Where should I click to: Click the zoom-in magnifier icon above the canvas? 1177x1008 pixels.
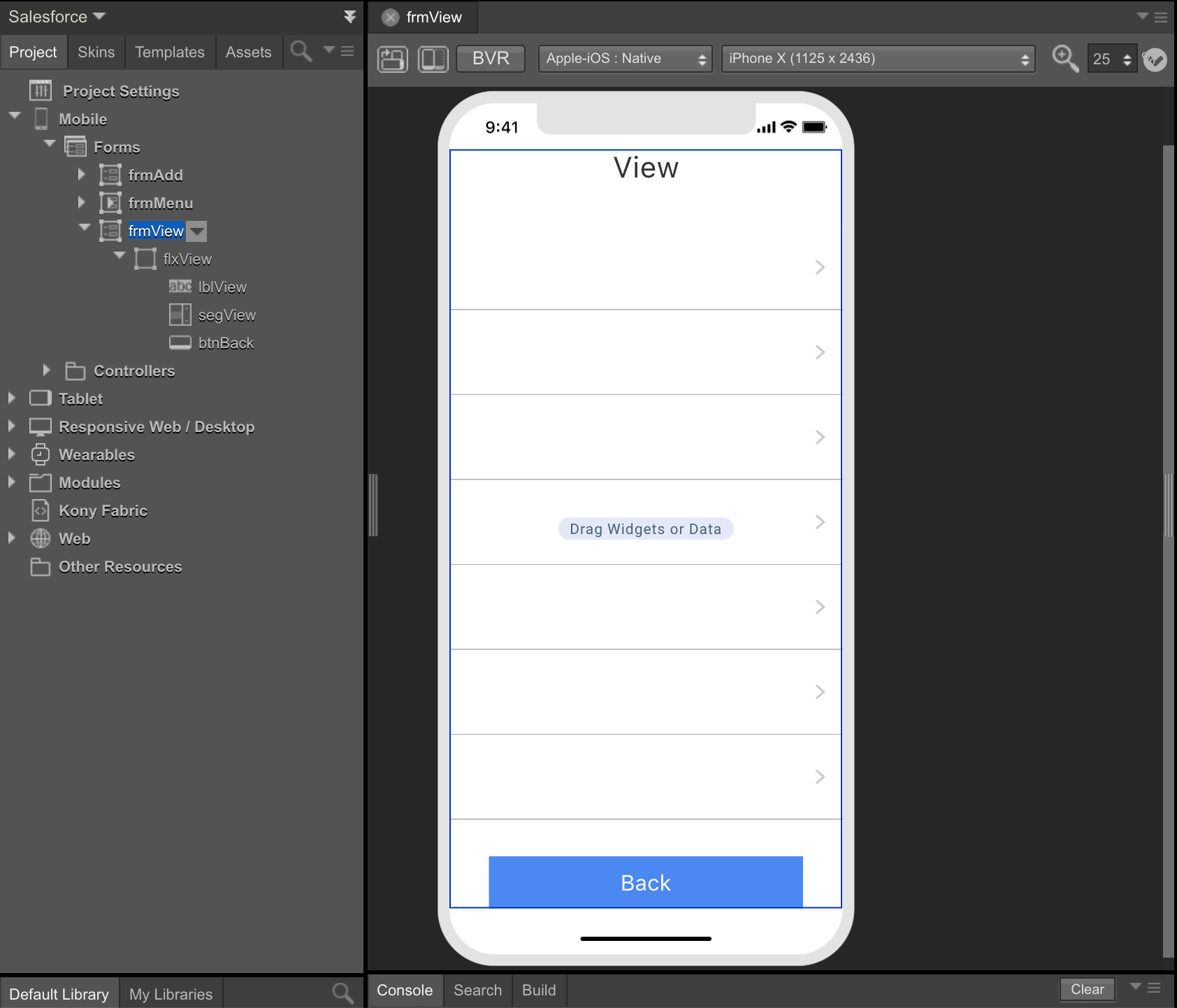tap(1063, 59)
